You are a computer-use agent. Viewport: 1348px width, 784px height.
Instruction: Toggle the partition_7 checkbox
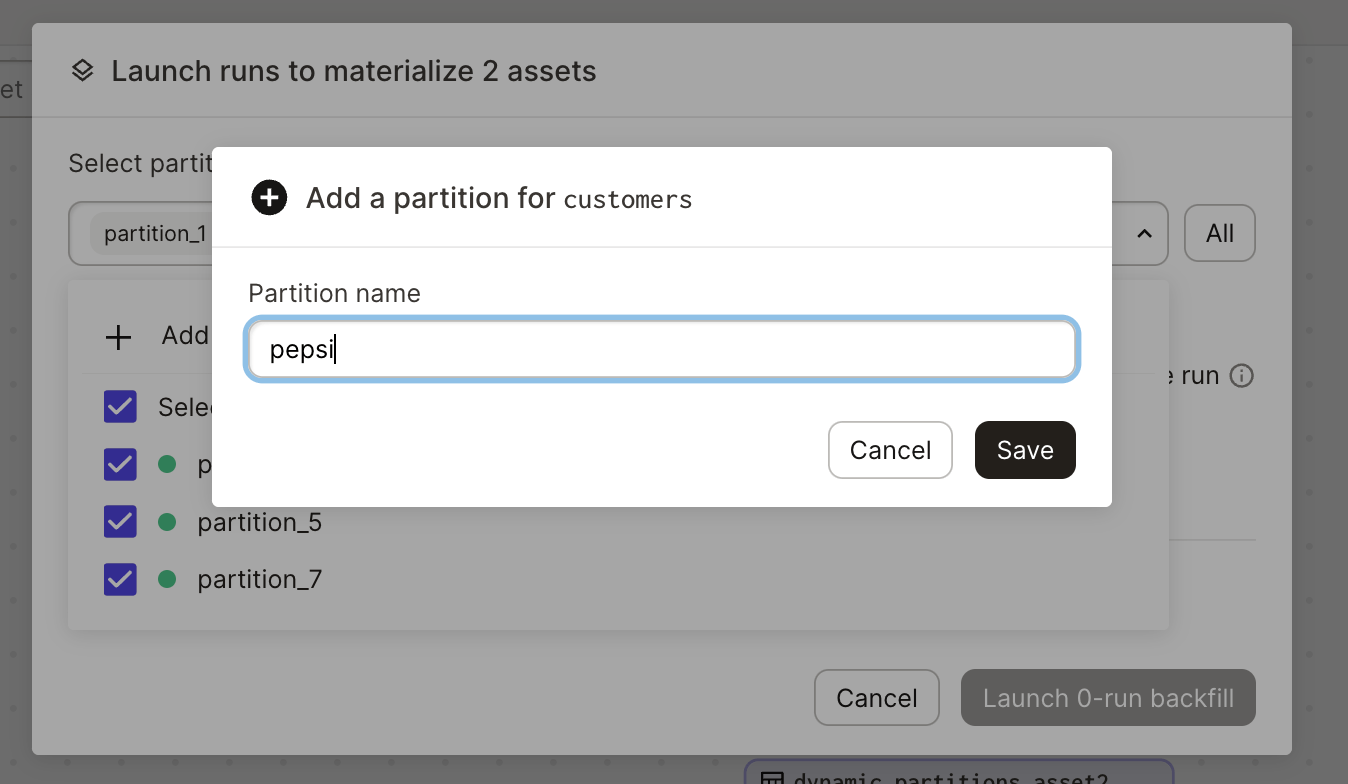click(x=120, y=579)
